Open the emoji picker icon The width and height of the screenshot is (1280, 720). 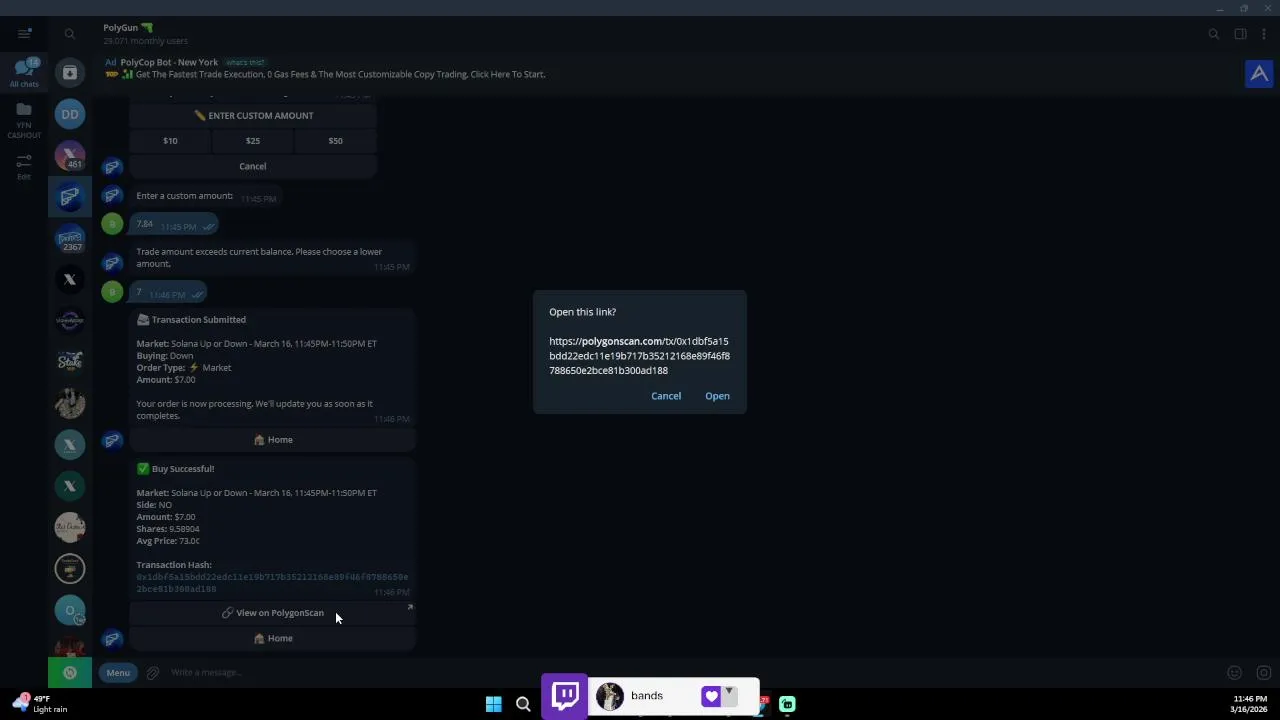click(x=1235, y=673)
